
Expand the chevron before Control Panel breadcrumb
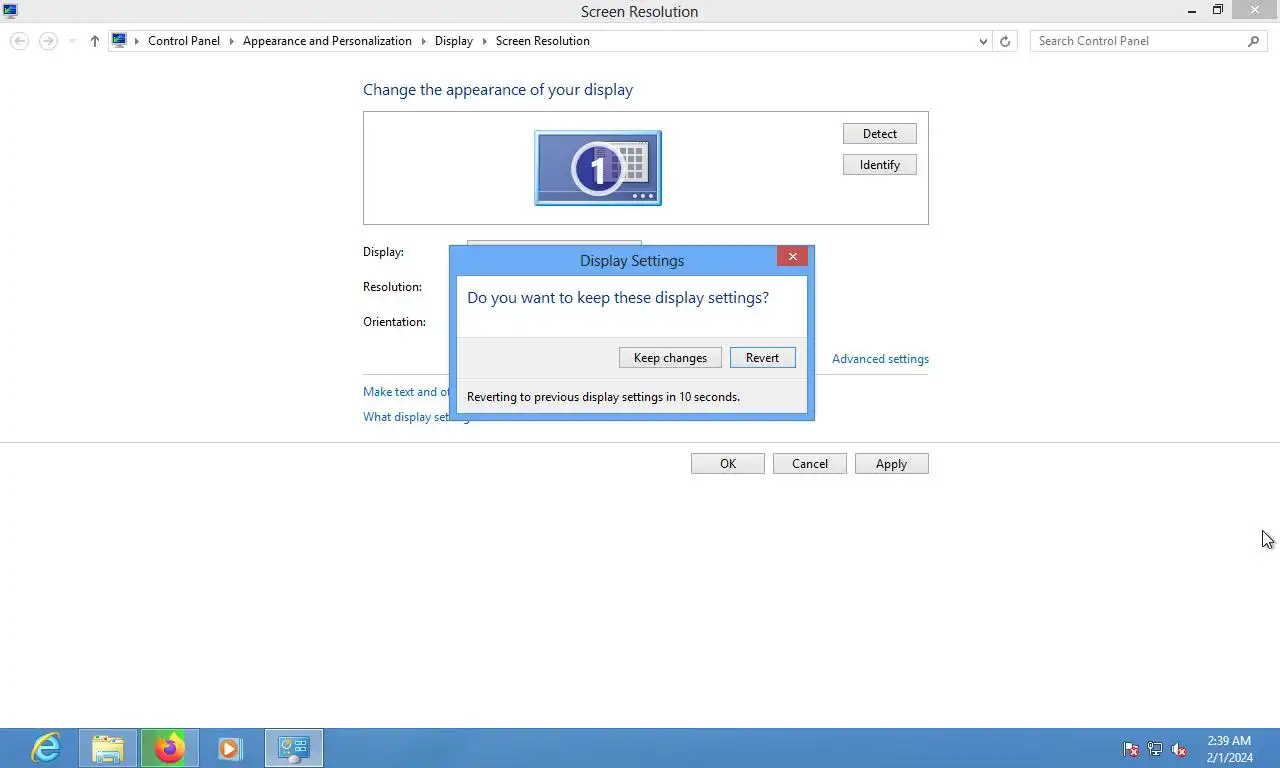tap(138, 41)
